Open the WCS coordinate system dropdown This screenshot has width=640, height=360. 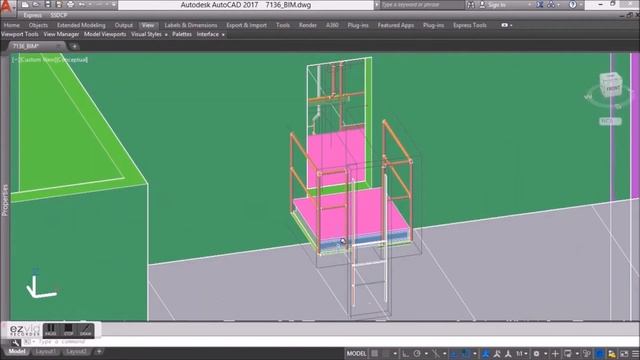pos(610,121)
